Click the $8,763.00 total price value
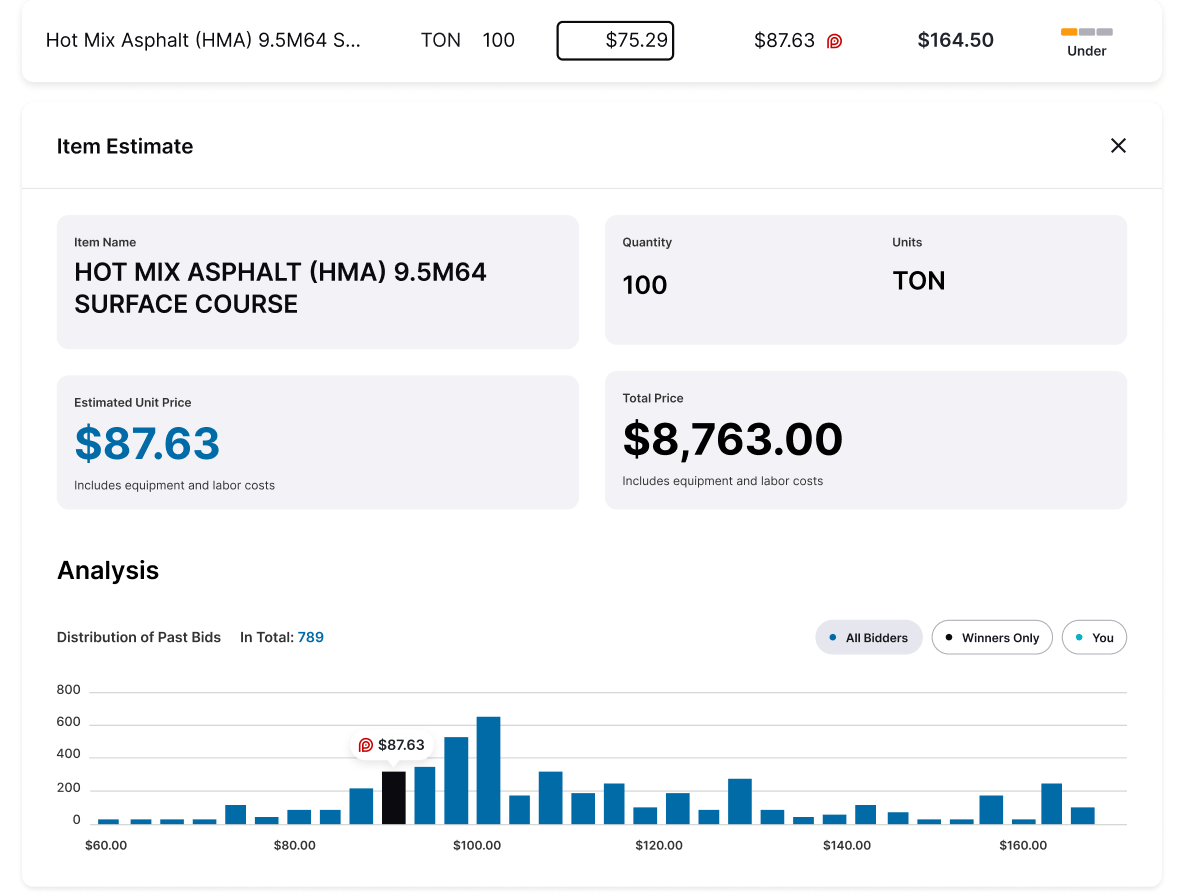Image resolution: width=1184 pixels, height=896 pixels. [732, 440]
